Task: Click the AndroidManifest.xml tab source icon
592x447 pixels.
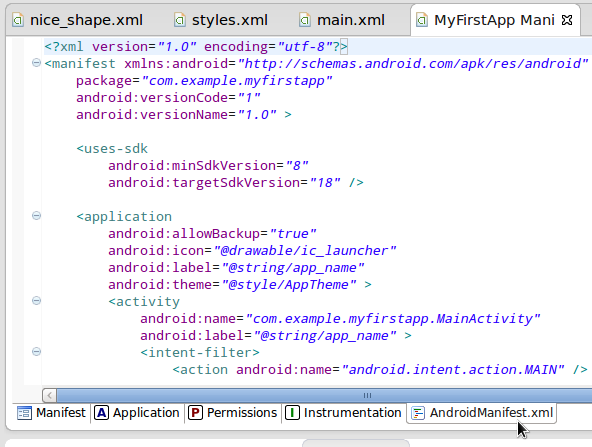Action: [418, 413]
